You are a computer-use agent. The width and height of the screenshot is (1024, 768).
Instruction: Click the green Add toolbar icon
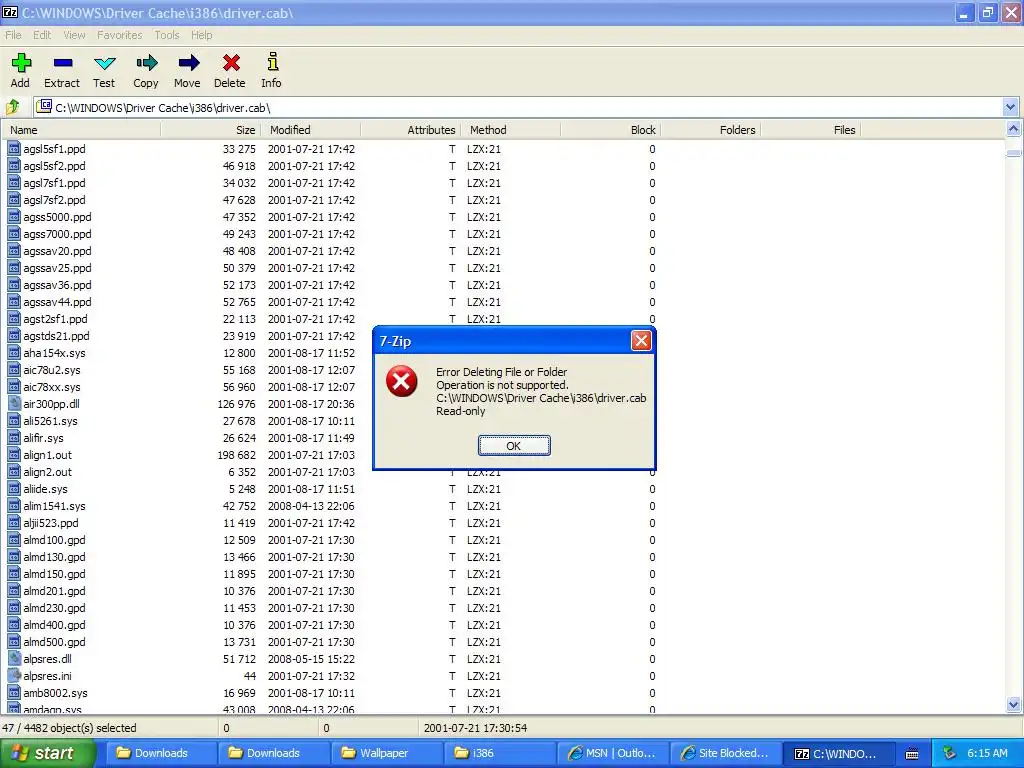point(21,63)
